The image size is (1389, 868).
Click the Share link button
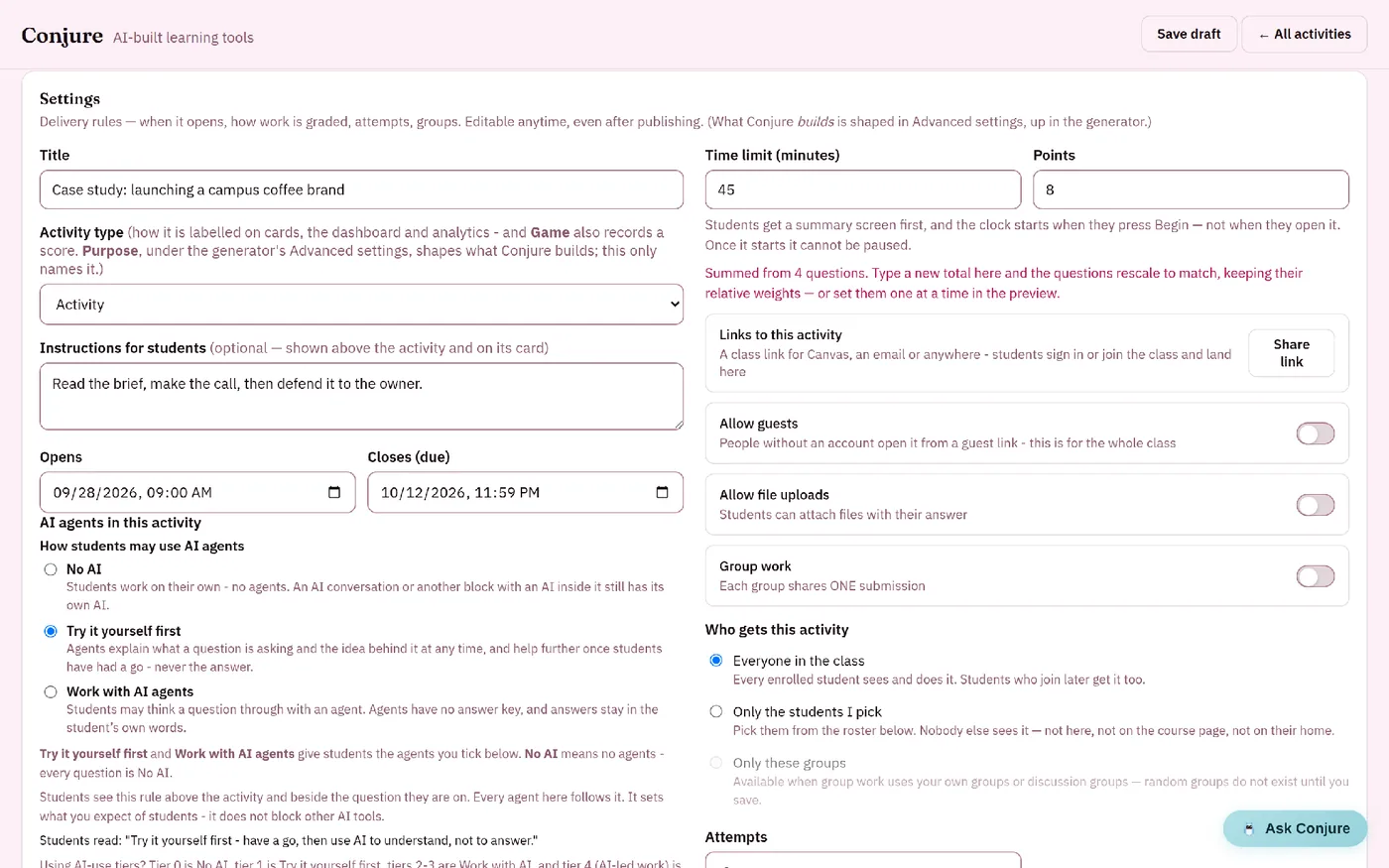[x=1291, y=353]
